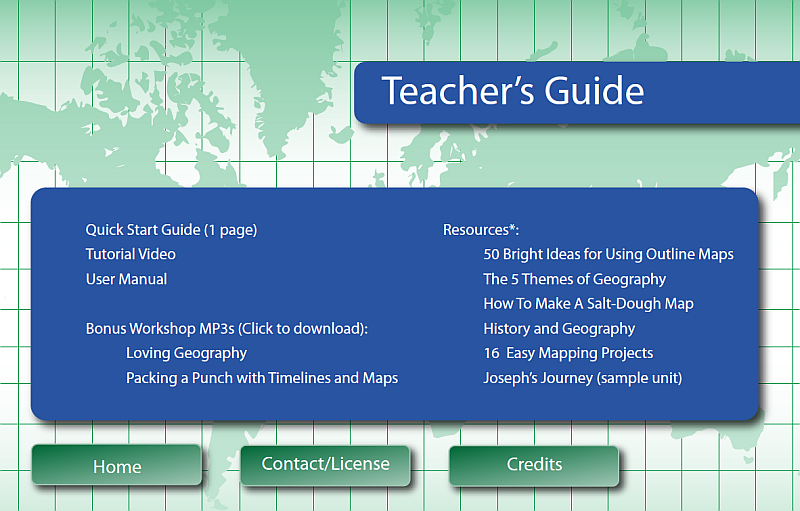Click the Teacher's Guide title banner

click(577, 93)
